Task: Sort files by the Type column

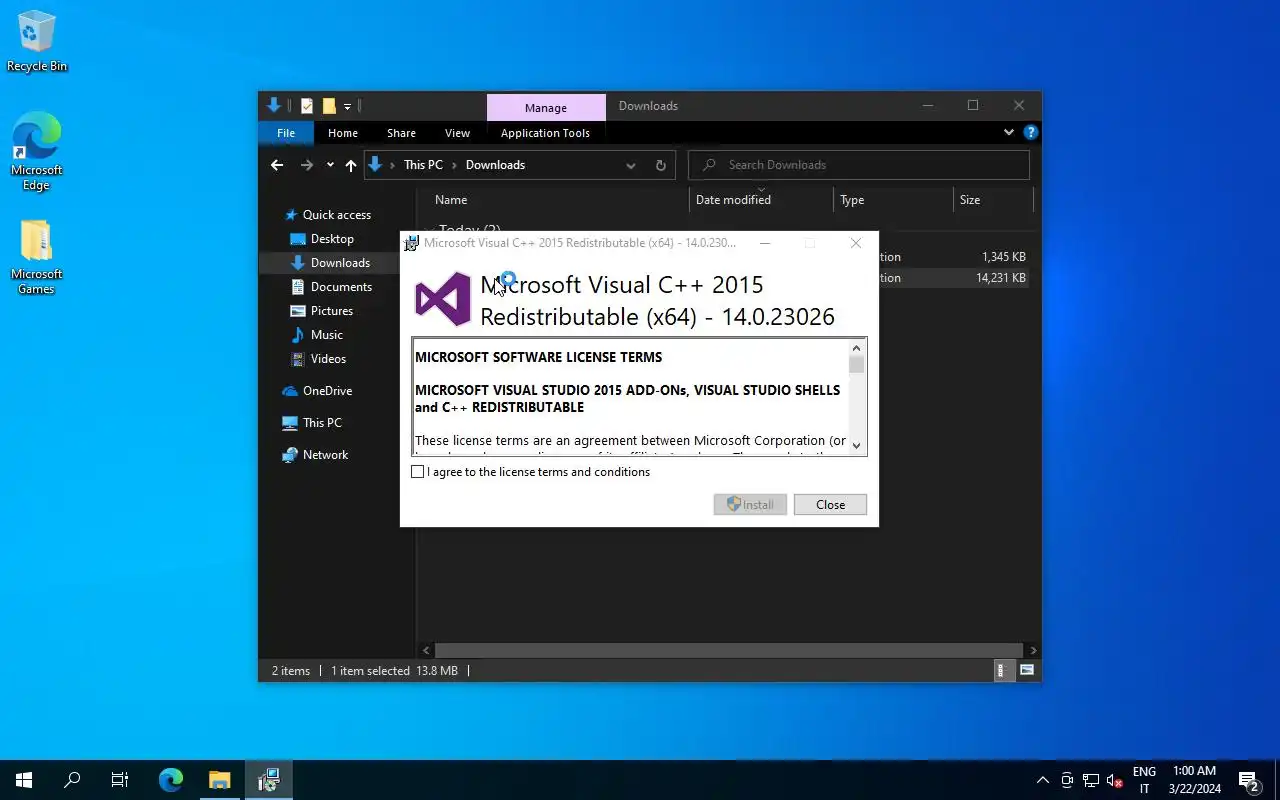Action: pyautogui.click(x=893, y=200)
